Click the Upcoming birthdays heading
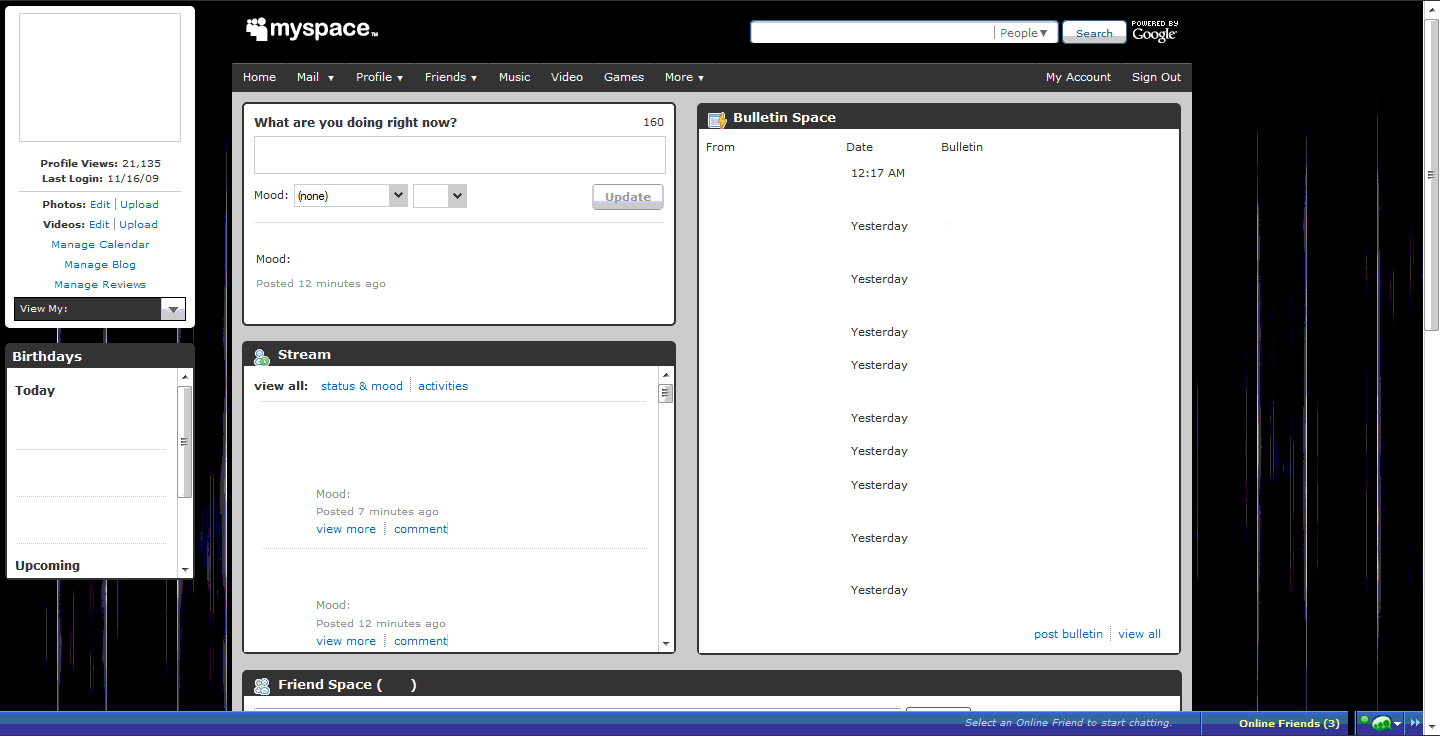 [x=47, y=565]
